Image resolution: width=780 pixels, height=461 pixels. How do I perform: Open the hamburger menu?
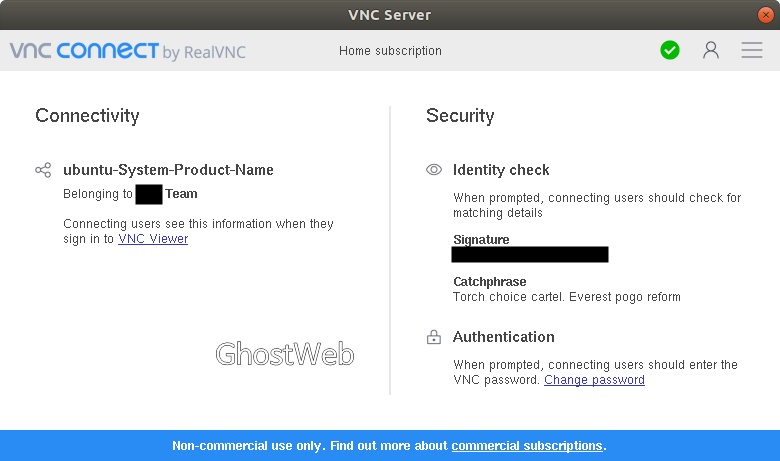pyautogui.click(x=752, y=50)
